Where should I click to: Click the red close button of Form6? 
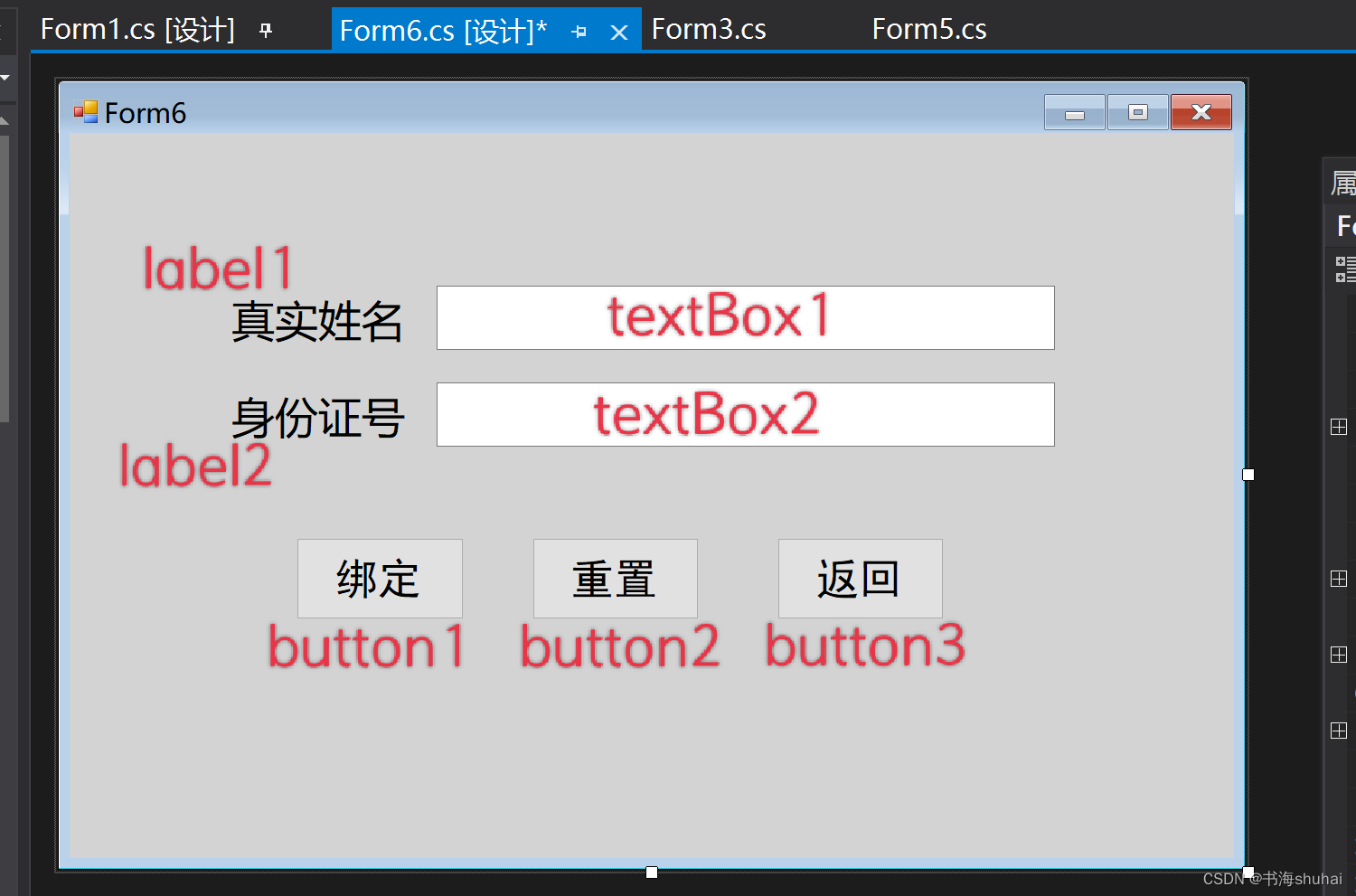pyautogui.click(x=1201, y=112)
